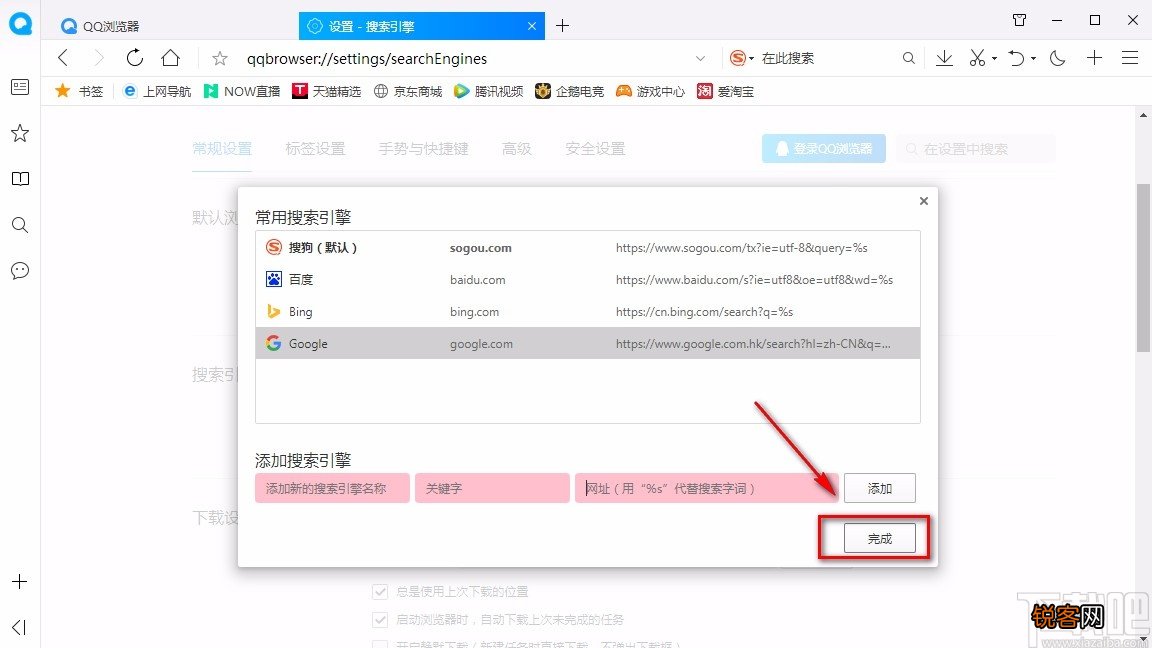Click the QQ browser logo icon
The image size is (1152, 648).
click(21, 24)
